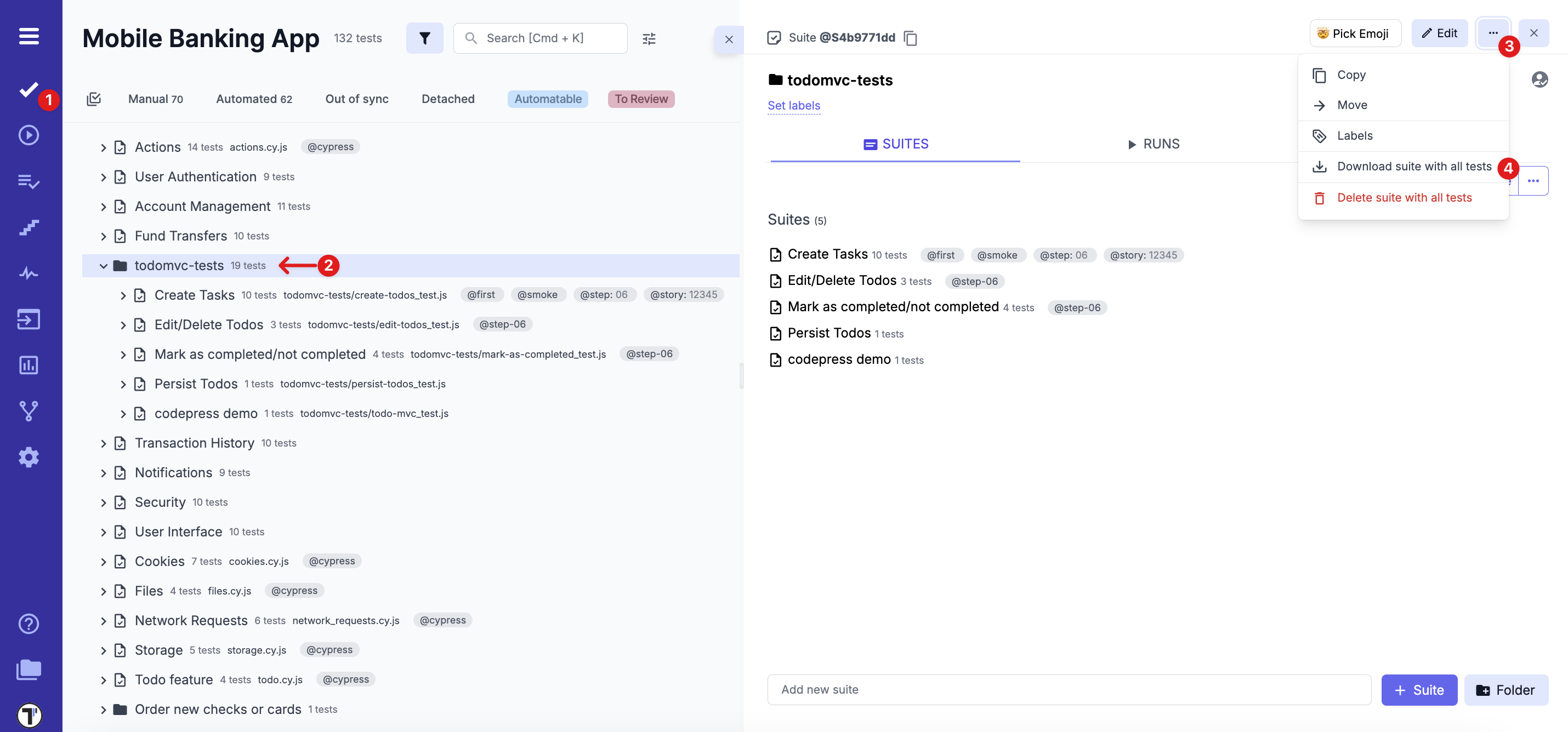Open Help via the question mark icon
Image resolution: width=1568 pixels, height=732 pixels.
(x=28, y=624)
